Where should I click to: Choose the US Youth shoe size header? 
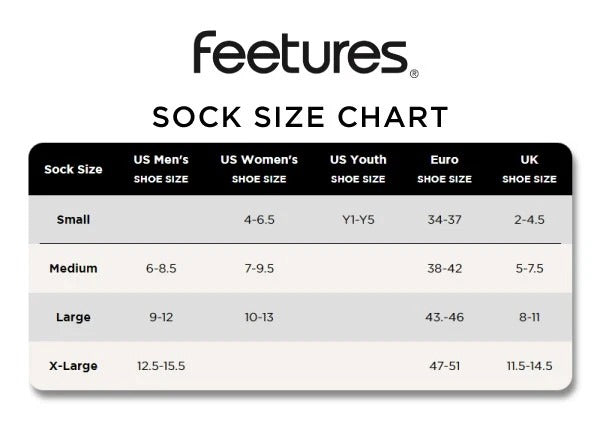point(358,169)
